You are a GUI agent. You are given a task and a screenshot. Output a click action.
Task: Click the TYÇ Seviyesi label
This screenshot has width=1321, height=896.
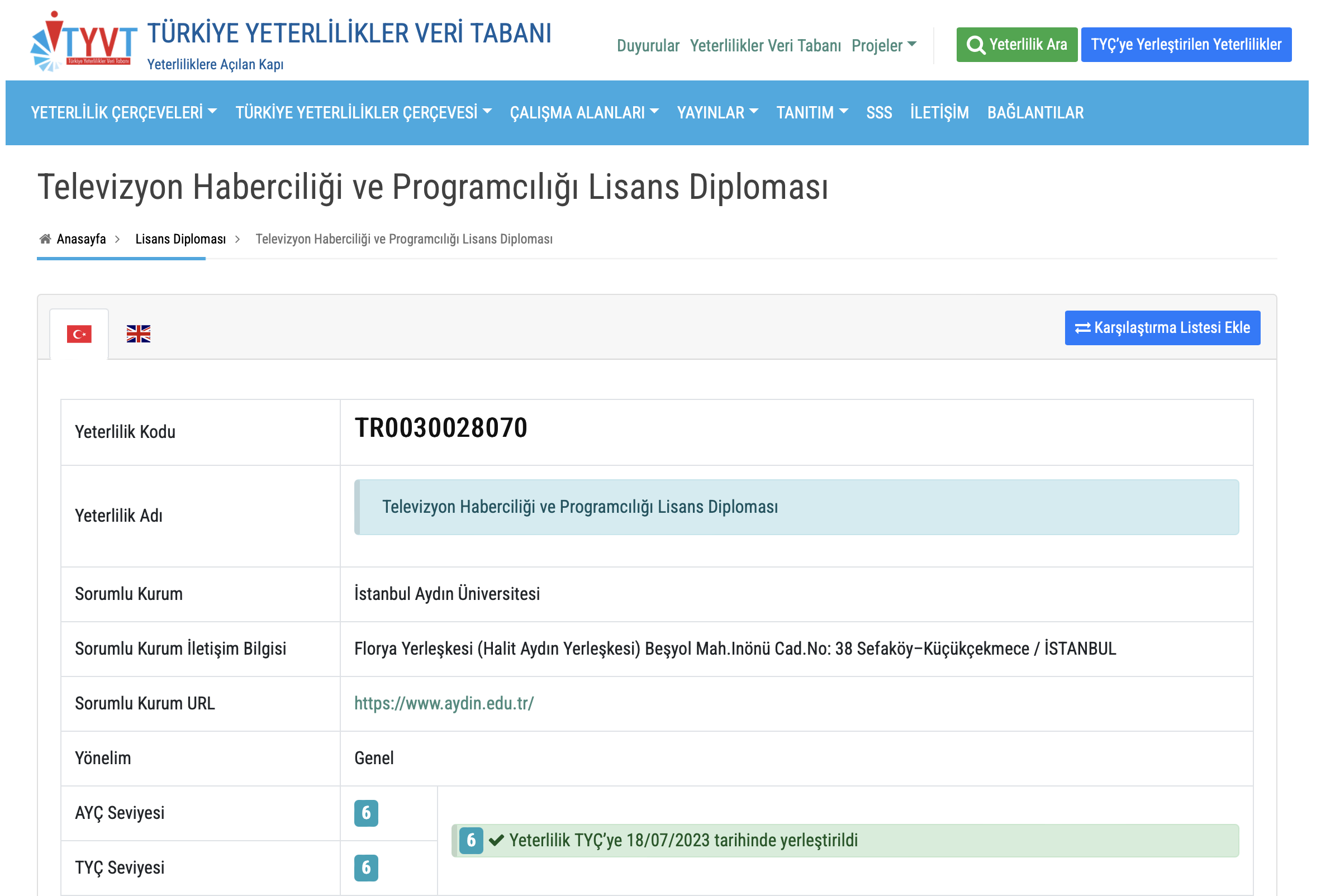click(120, 868)
